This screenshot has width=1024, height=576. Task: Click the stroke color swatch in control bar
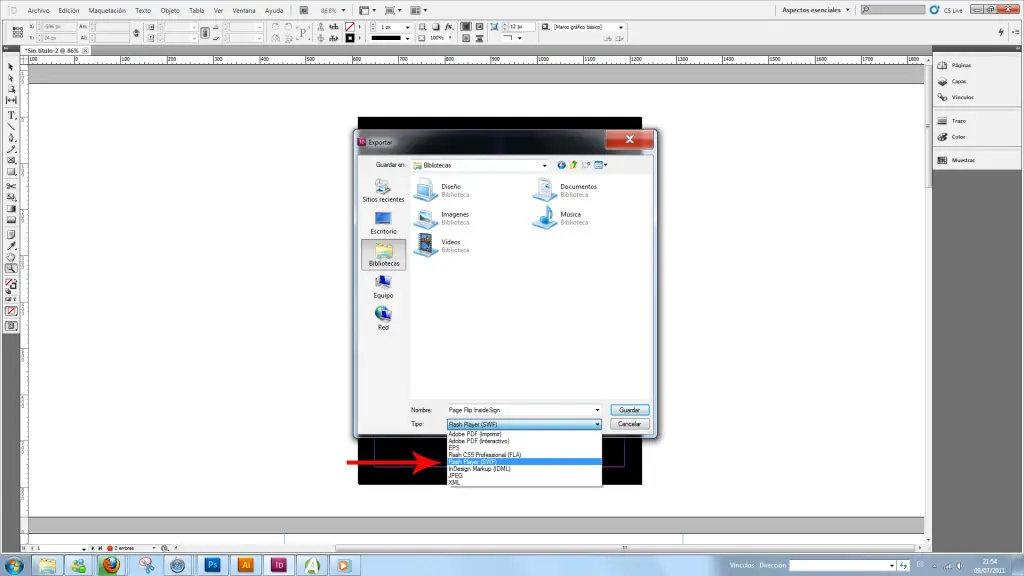click(x=350, y=39)
